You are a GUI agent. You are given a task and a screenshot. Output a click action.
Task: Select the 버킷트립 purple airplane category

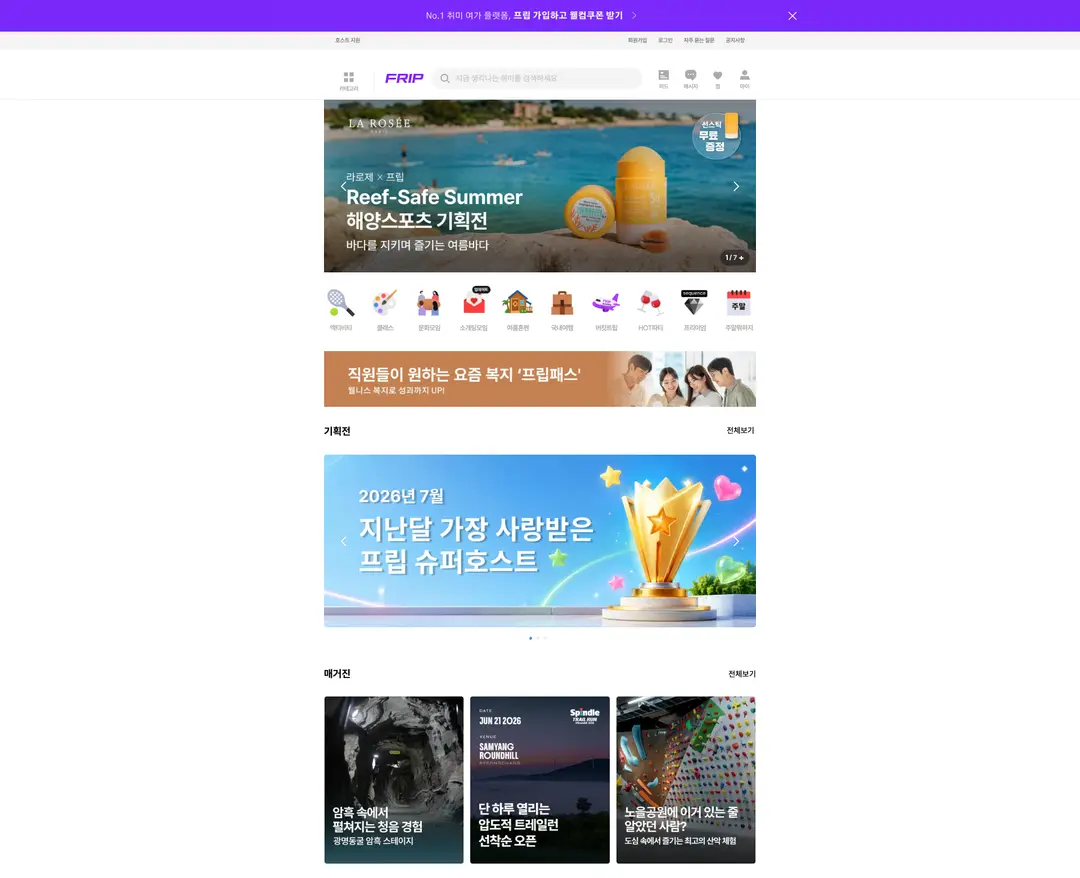click(606, 310)
